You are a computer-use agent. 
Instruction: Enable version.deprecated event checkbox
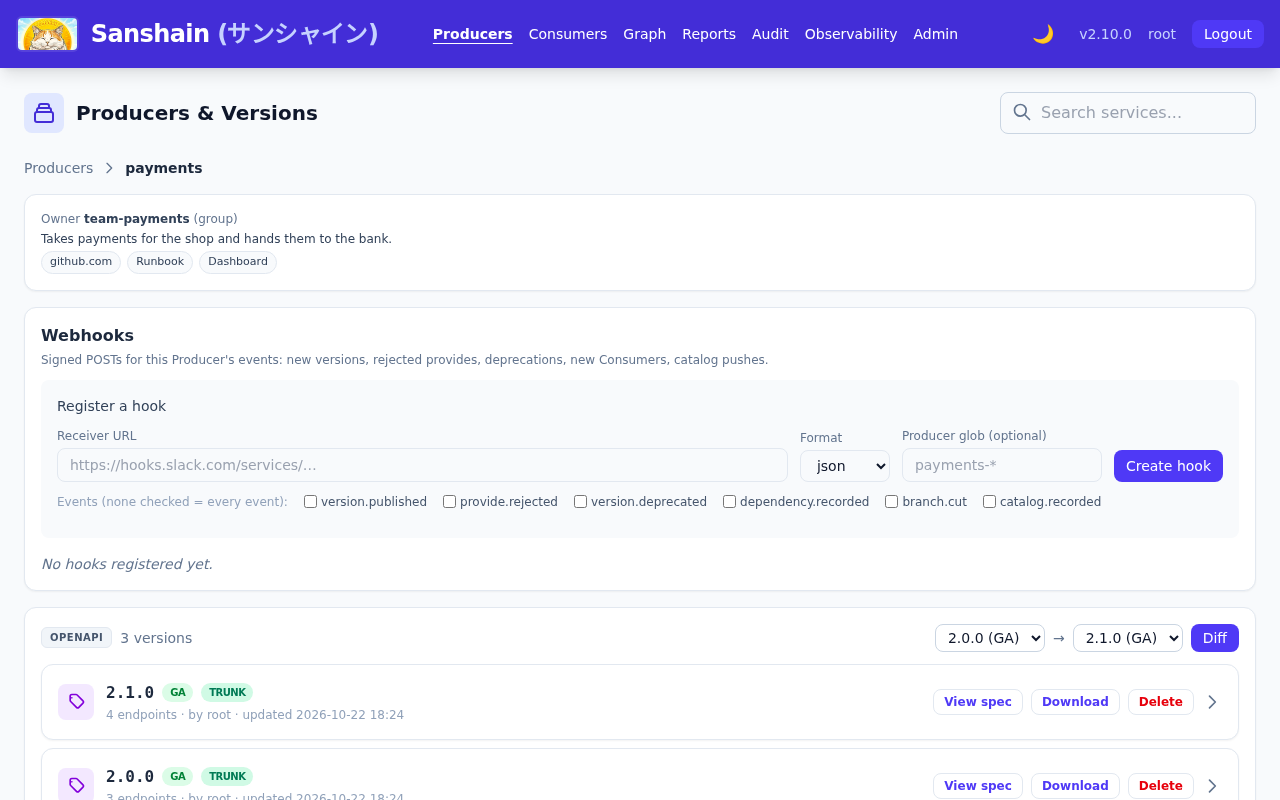580,502
